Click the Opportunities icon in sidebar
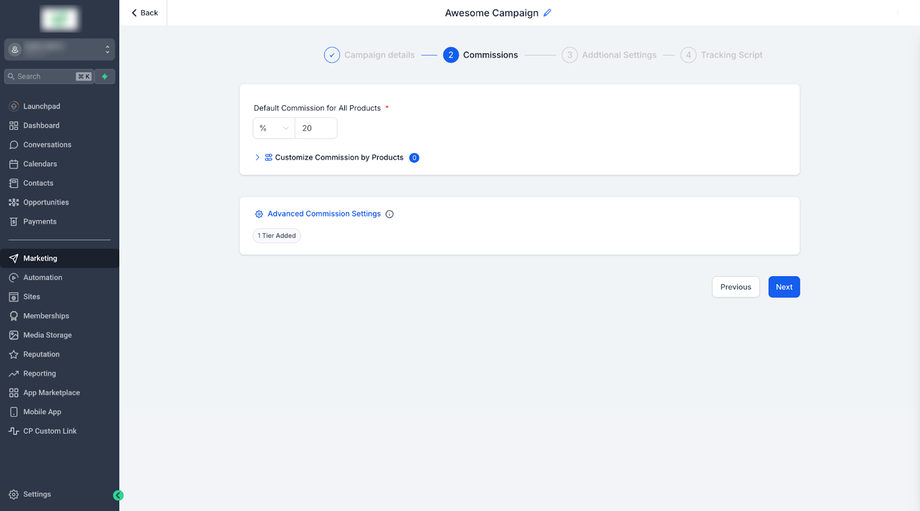Screen dimensions: 920x511 (13, 202)
